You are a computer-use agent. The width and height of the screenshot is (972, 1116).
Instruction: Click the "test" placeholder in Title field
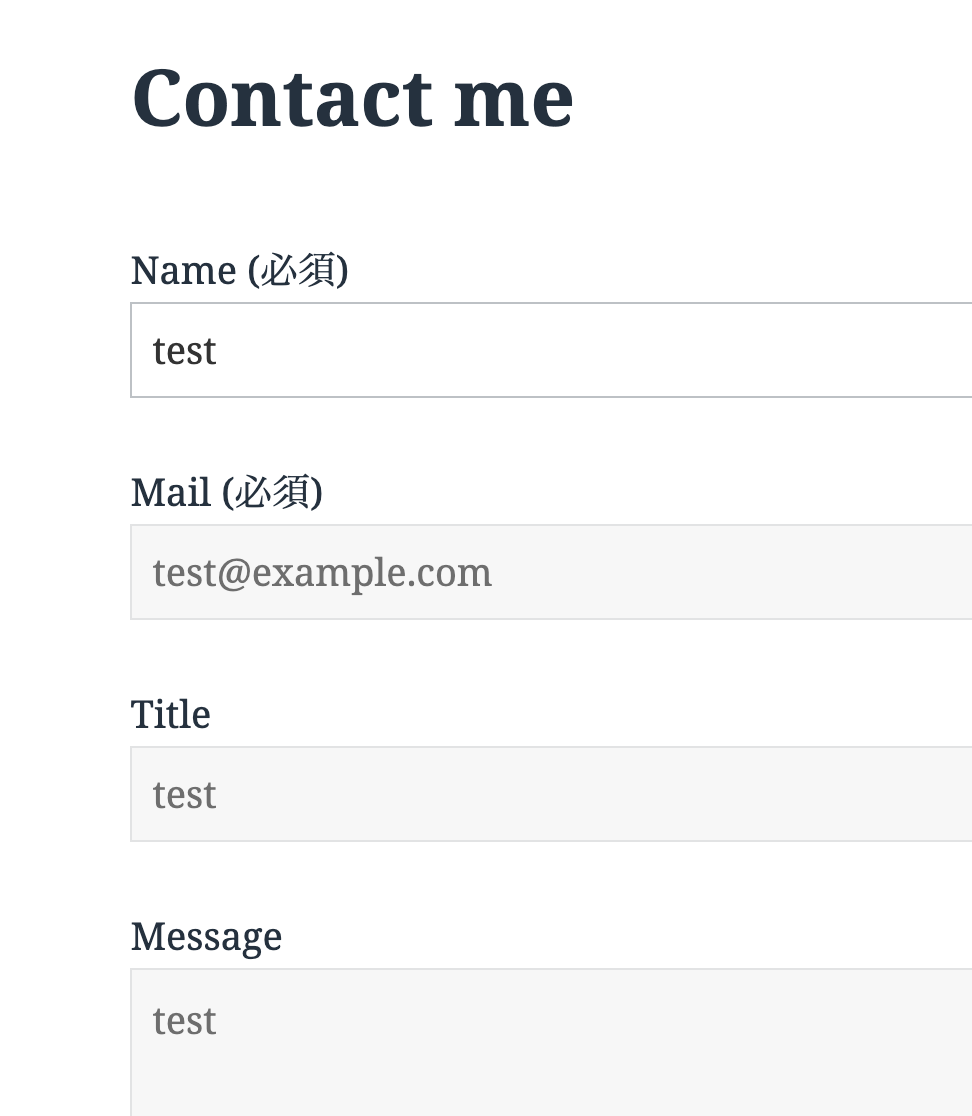185,795
